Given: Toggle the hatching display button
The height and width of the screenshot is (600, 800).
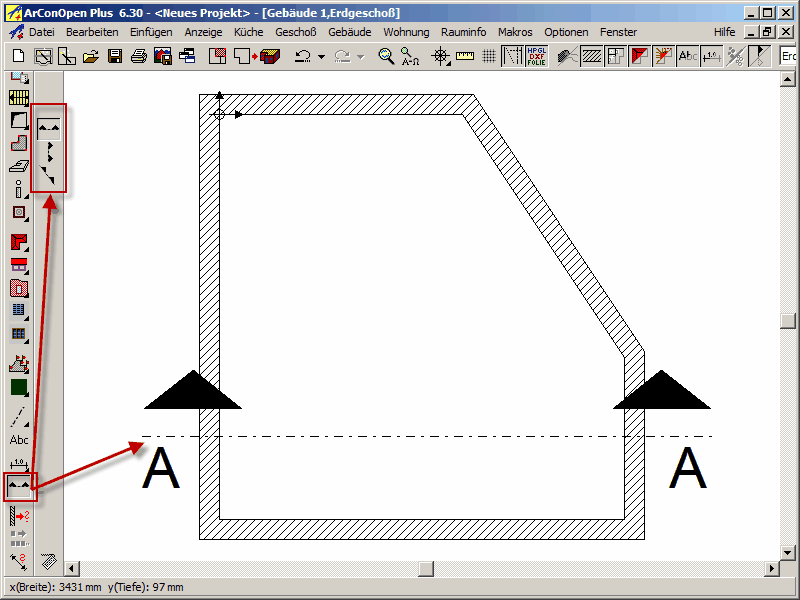Looking at the screenshot, I should click(x=591, y=56).
